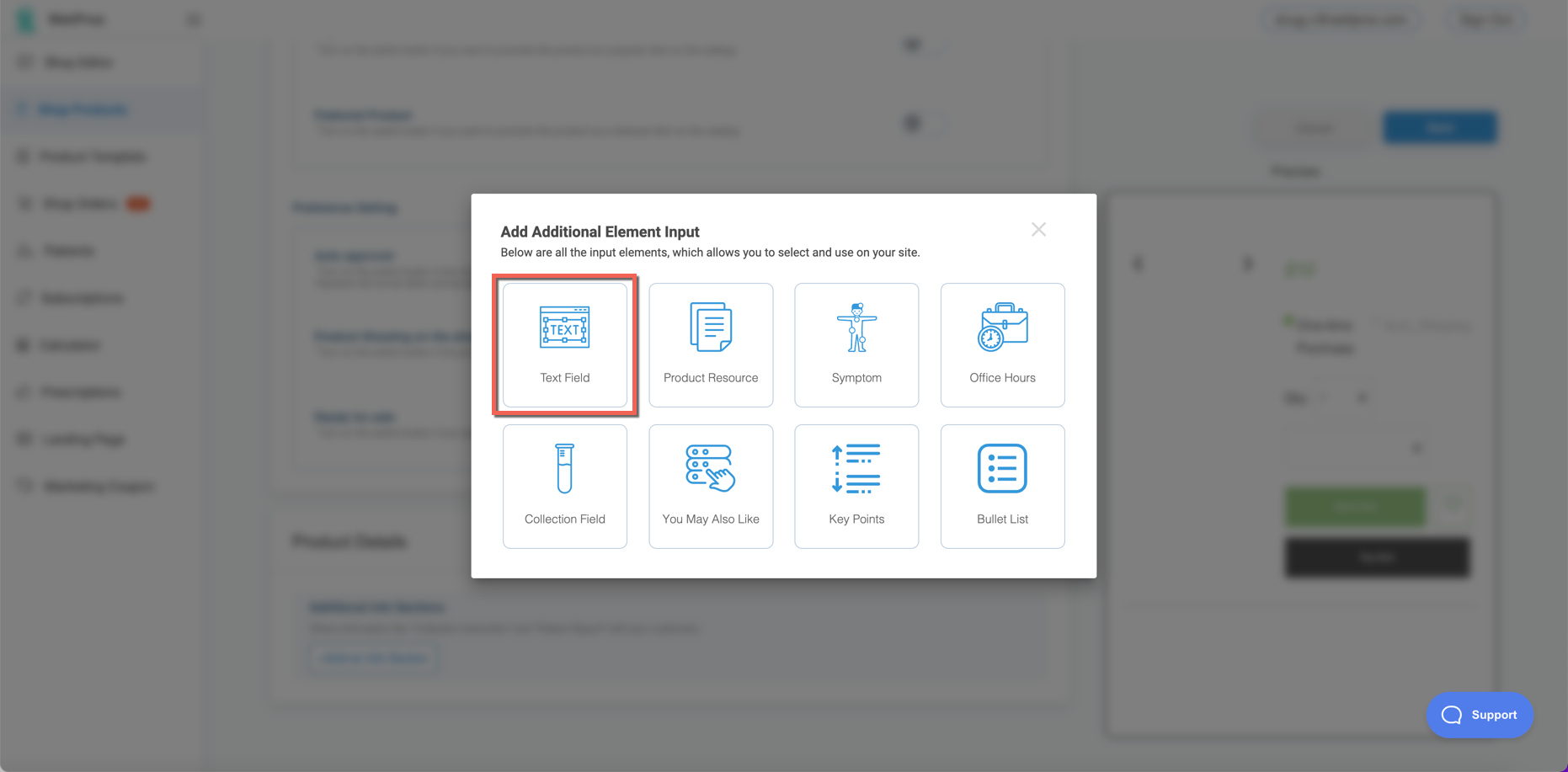The image size is (1568, 772).
Task: Select the Text Field element card
Action: 564,345
